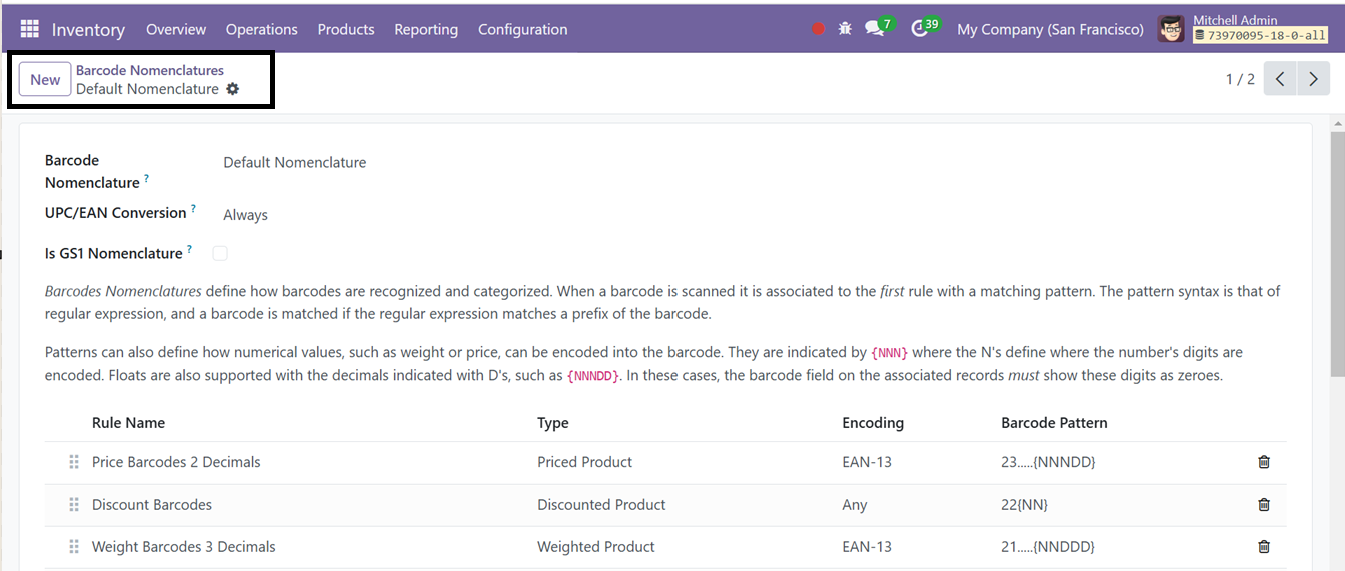
Task: Open gear actions menu beside Default Nomenclature
Action: pos(233,89)
